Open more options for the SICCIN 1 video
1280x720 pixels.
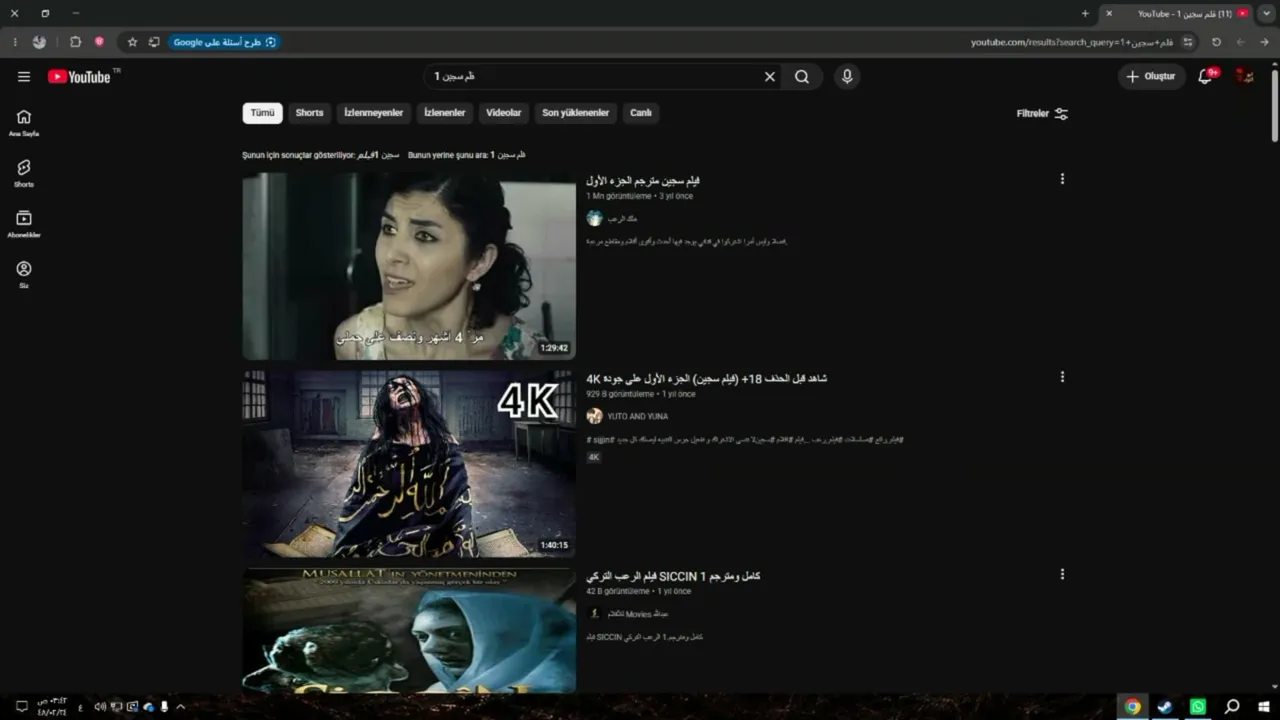coord(1062,574)
